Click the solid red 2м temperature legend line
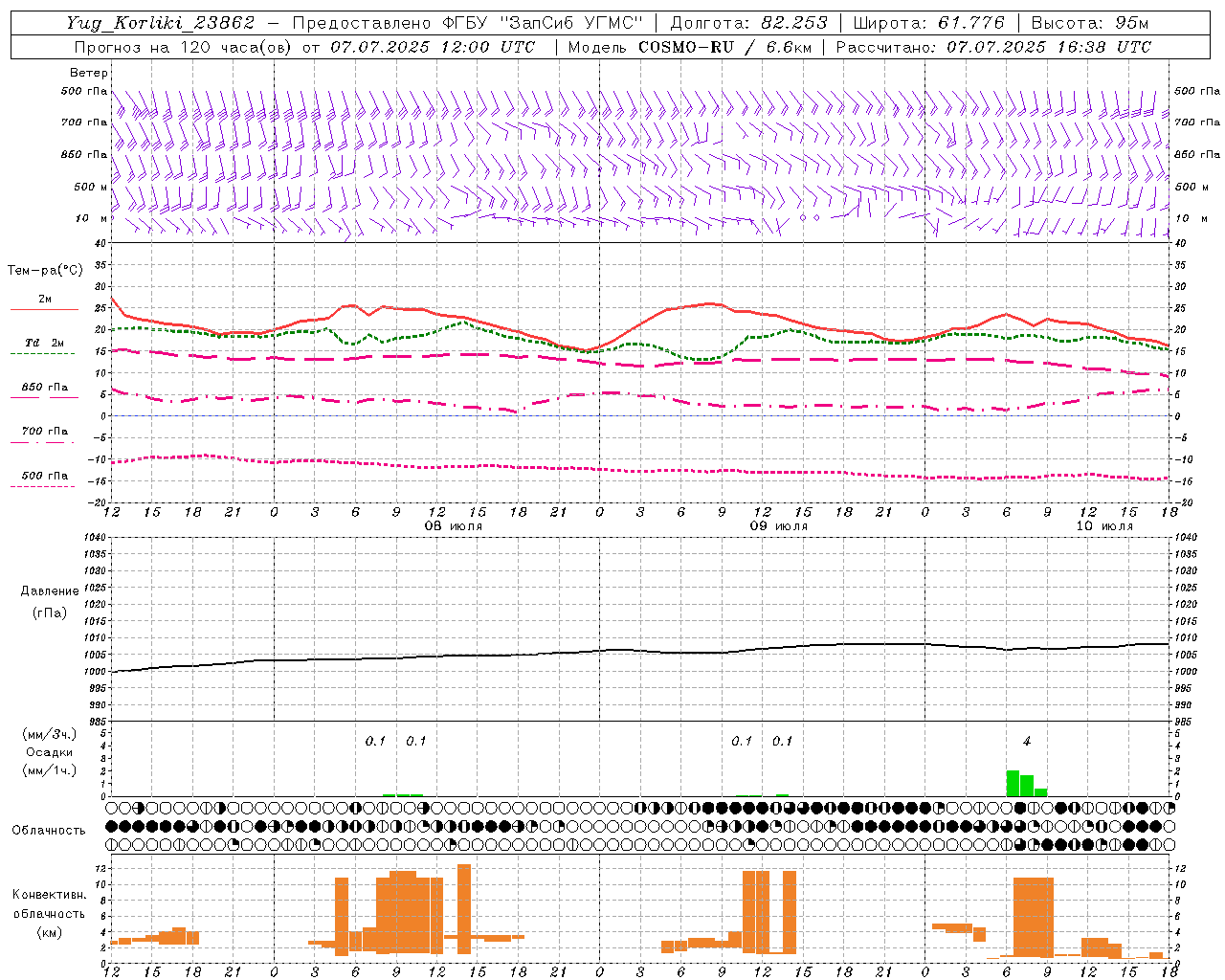This screenshot has height=980, width=1225. tap(44, 309)
